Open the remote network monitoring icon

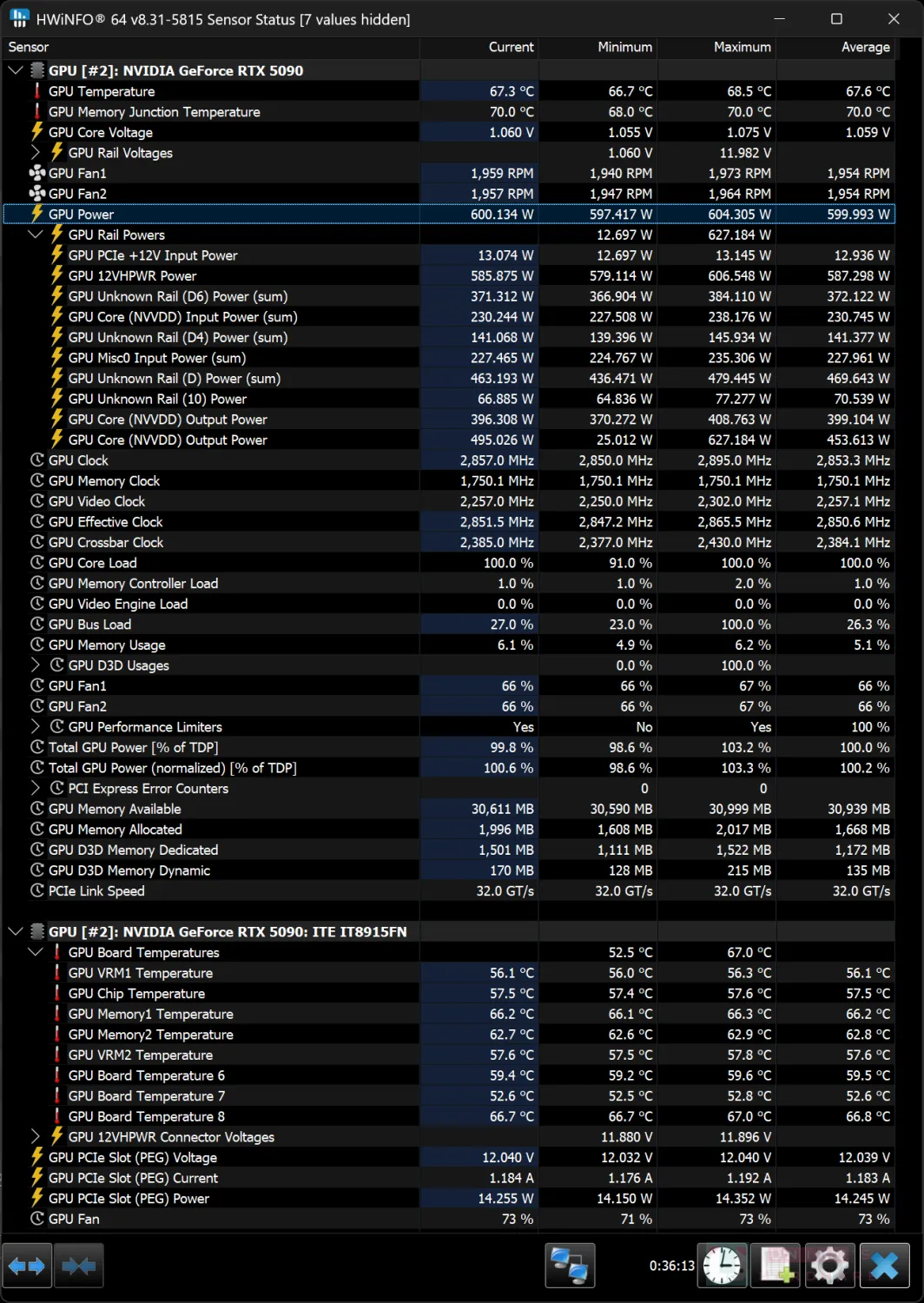coord(570,1266)
